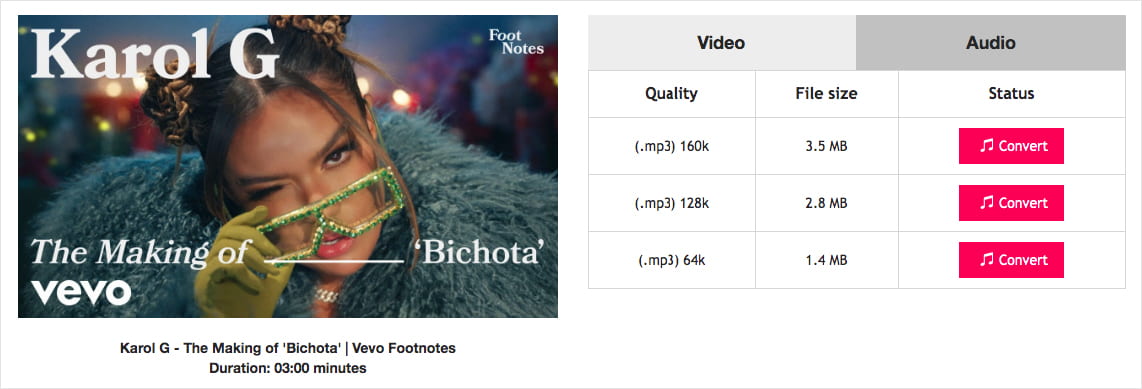
Task: Click the Karol G video thumbnail
Action: (288, 166)
